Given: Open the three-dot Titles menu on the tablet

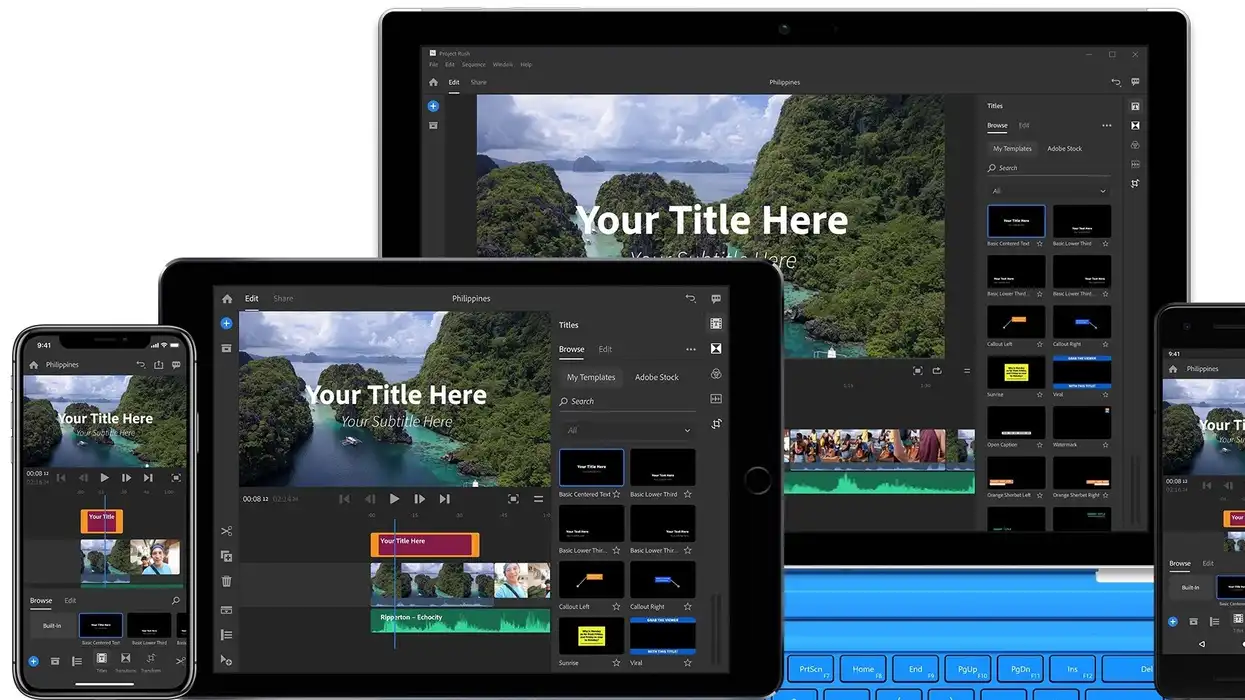Looking at the screenshot, I should point(690,349).
